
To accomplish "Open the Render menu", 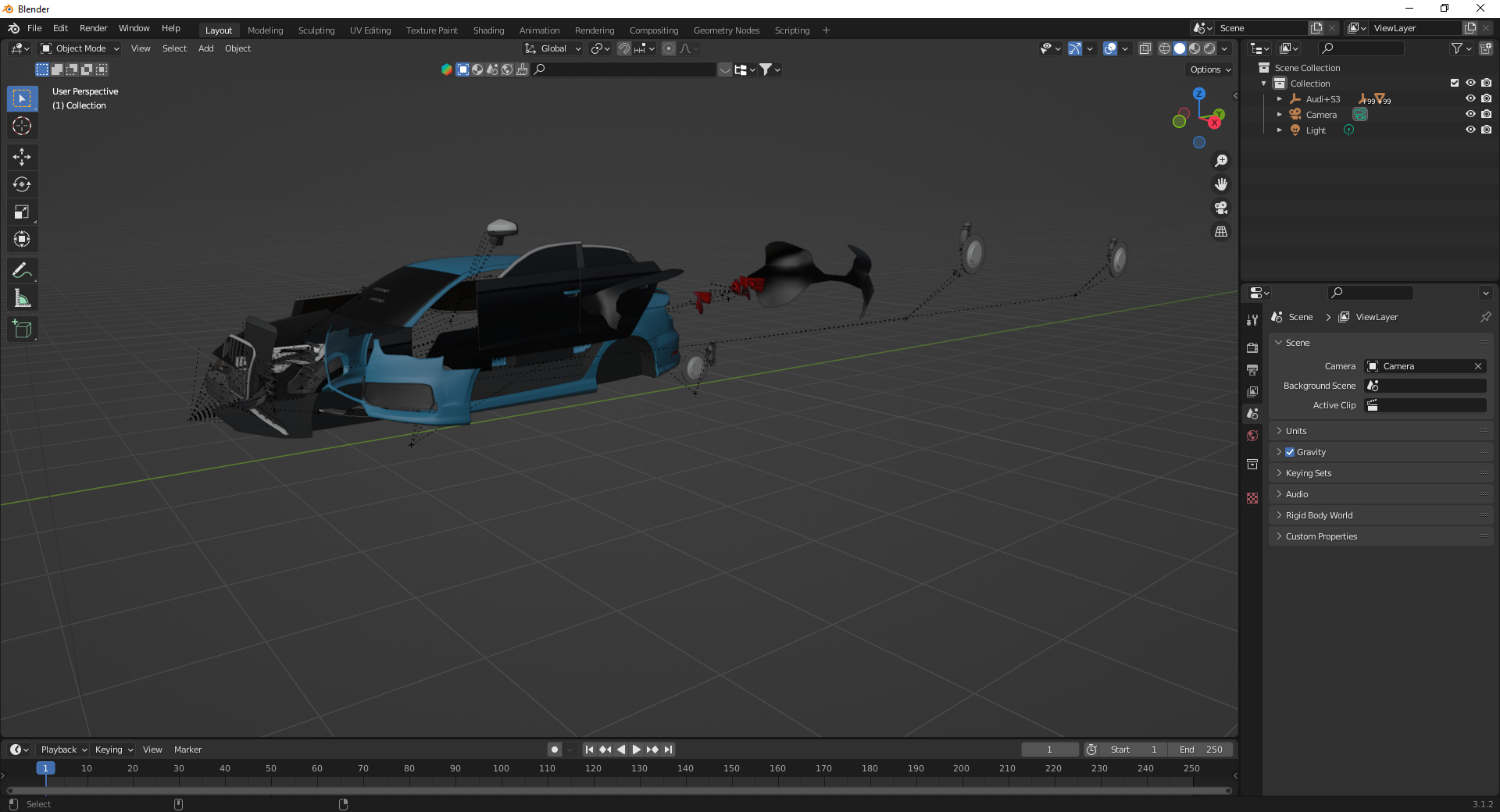I will (x=93, y=28).
